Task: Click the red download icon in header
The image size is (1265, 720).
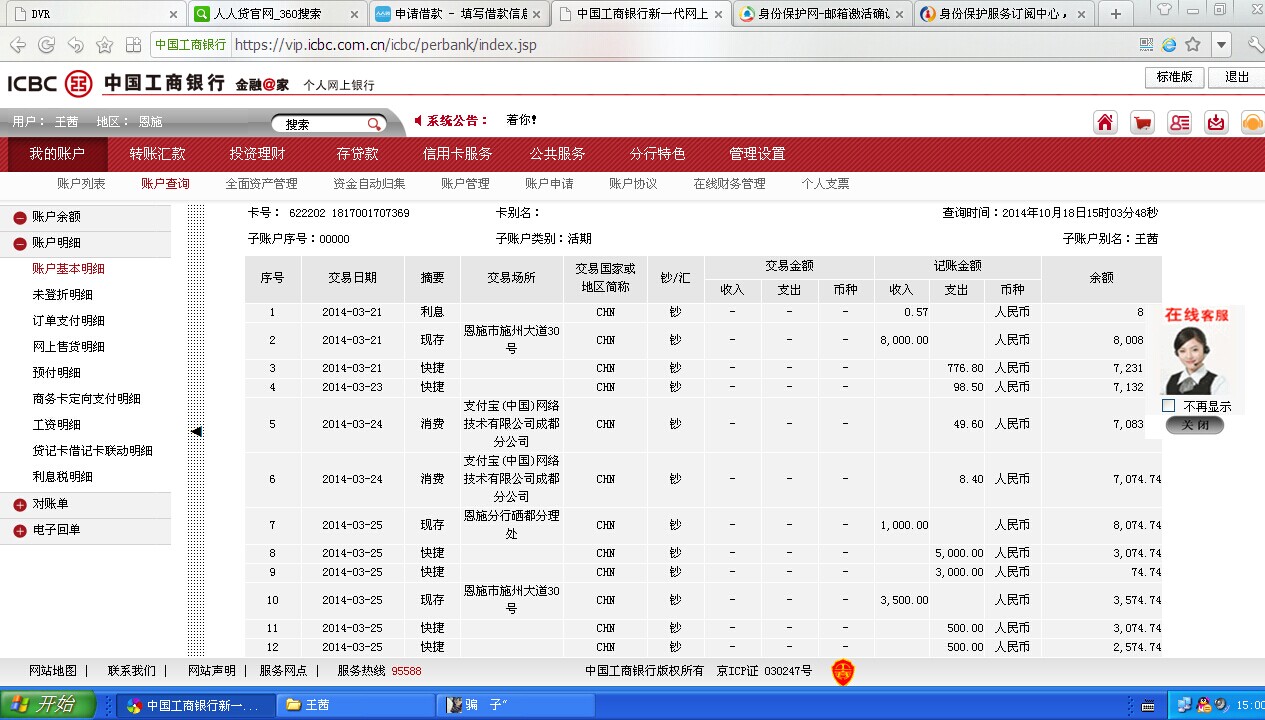Action: (1215, 122)
